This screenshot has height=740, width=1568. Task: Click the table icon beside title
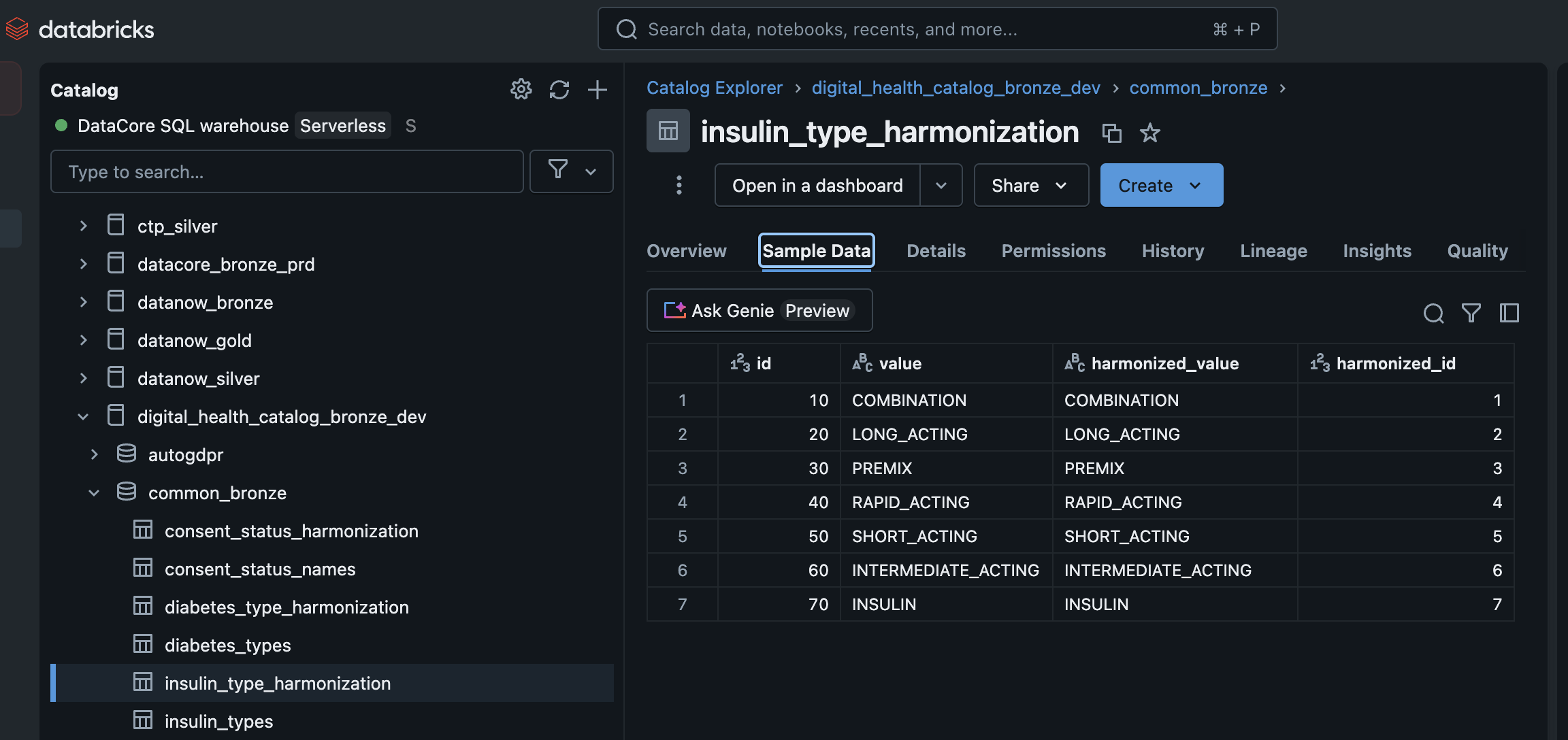[668, 131]
